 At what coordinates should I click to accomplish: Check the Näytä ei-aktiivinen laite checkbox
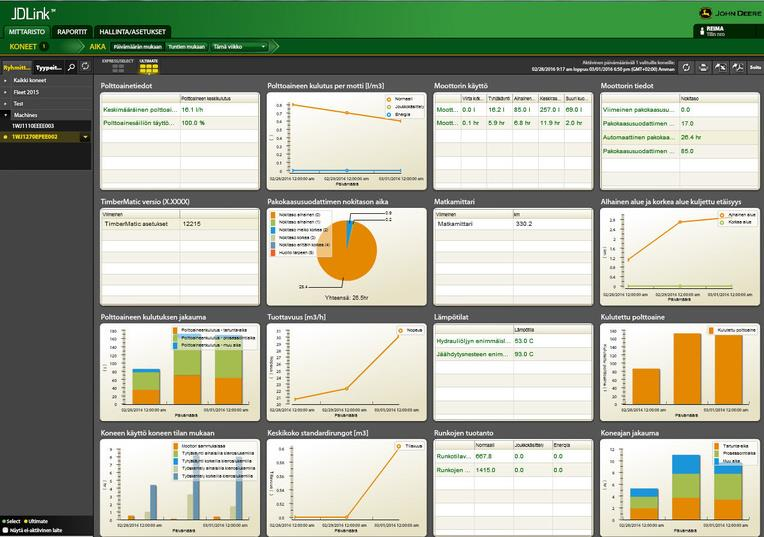click(x=5, y=530)
